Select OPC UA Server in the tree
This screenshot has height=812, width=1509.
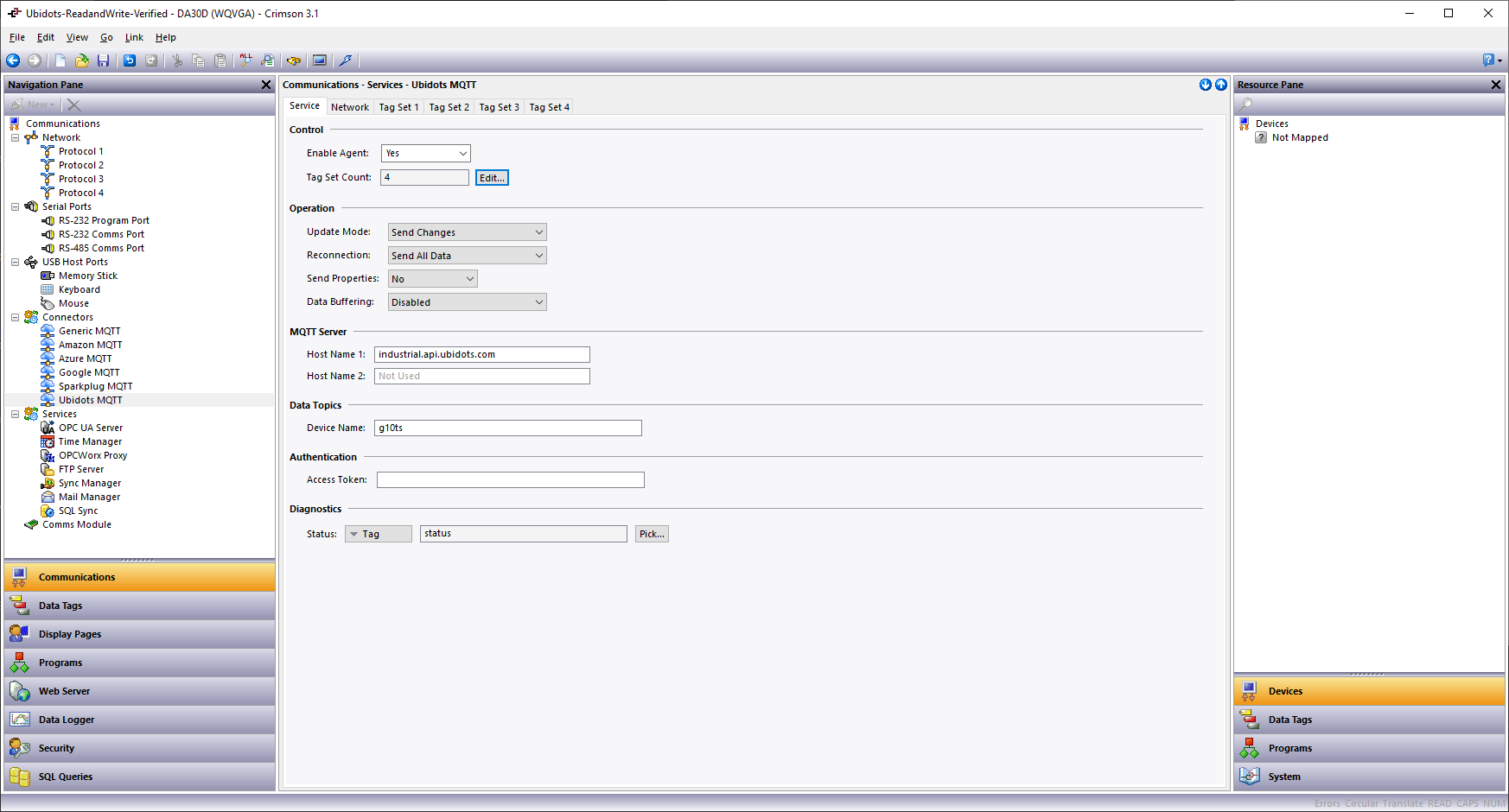(x=91, y=428)
